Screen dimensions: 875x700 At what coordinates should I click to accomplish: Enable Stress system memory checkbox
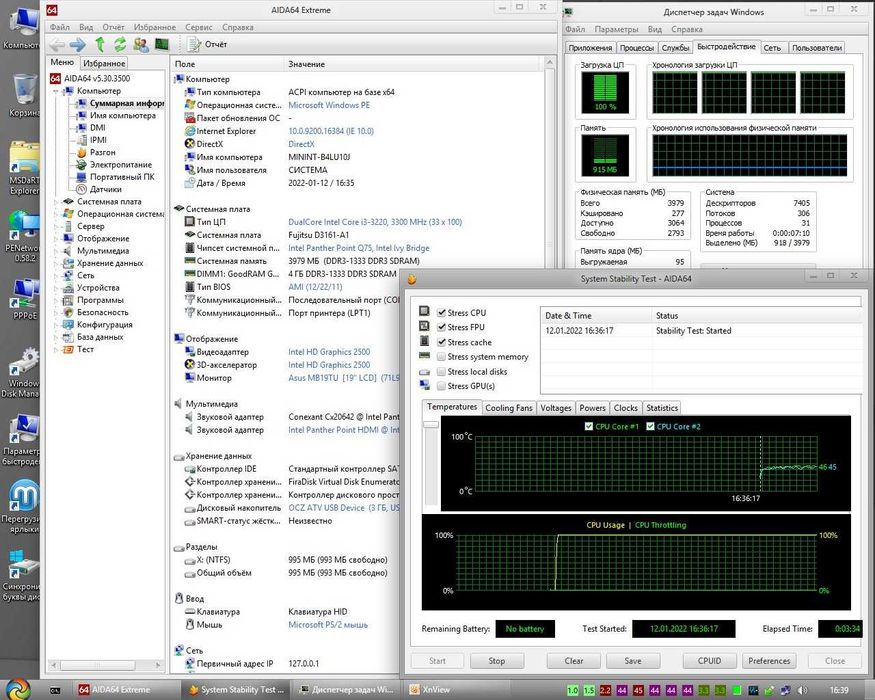(x=441, y=357)
